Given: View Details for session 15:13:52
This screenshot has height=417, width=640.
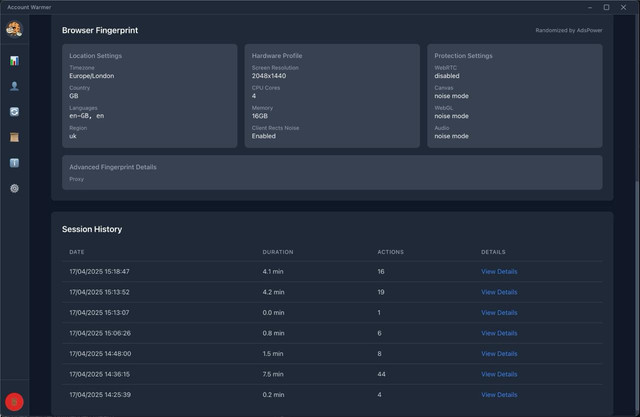Looking at the screenshot, I should click(499, 292).
